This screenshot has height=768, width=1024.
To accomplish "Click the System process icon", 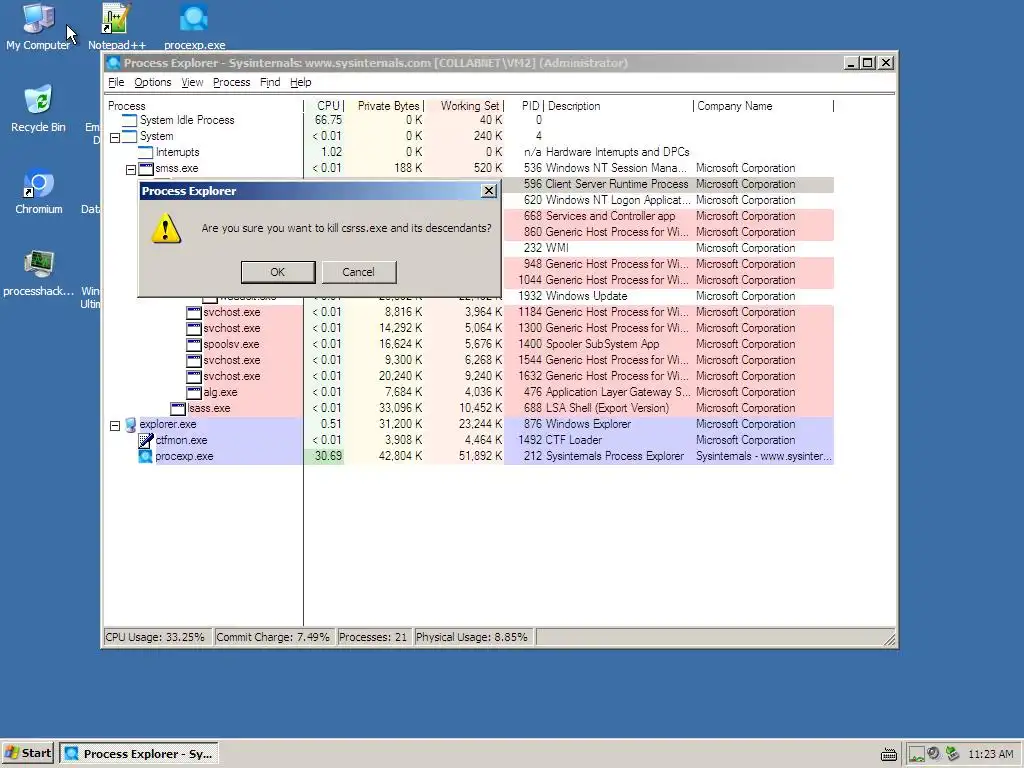I will click(x=129, y=136).
